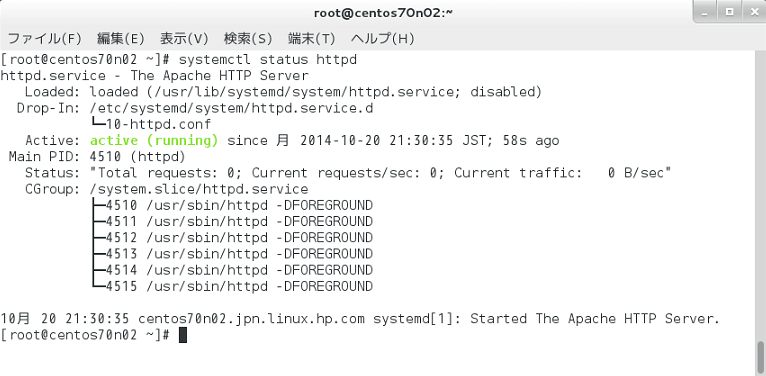The image size is (766, 376).
Task: Maximize the terminal window
Action: click(x=729, y=12)
